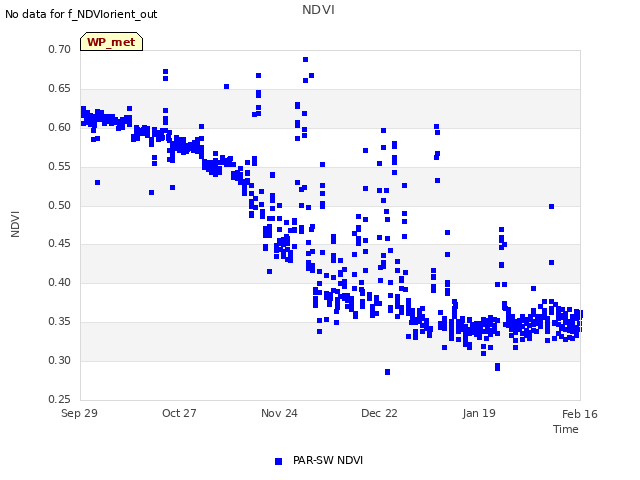Click the Time x-axis title
Viewport: 640px width, 480px height.
(566, 429)
